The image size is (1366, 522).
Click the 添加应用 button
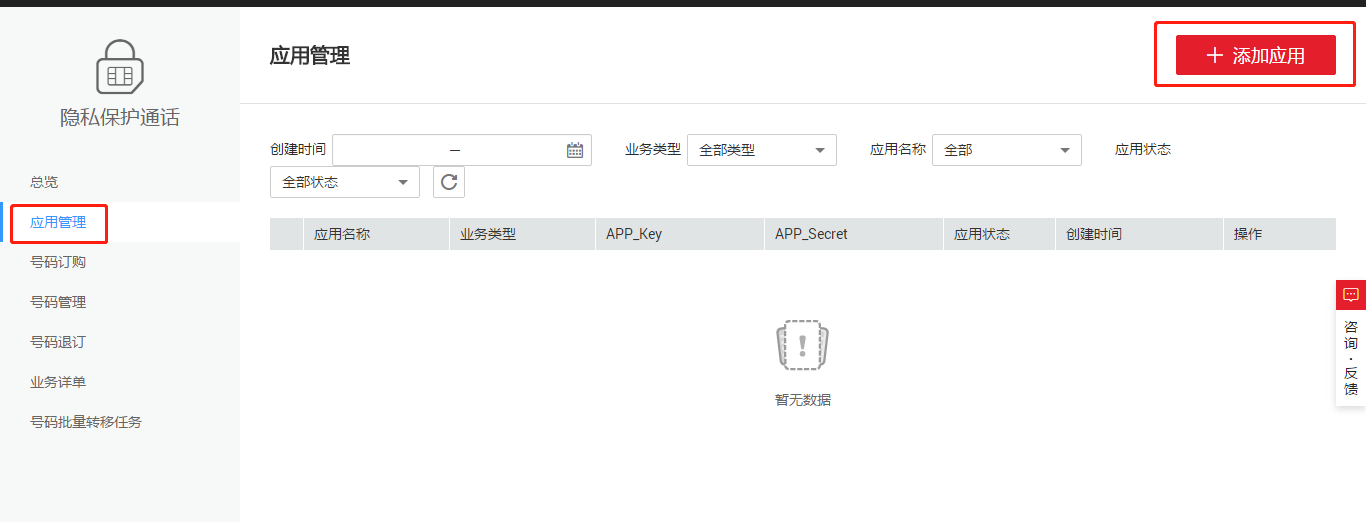[1256, 55]
